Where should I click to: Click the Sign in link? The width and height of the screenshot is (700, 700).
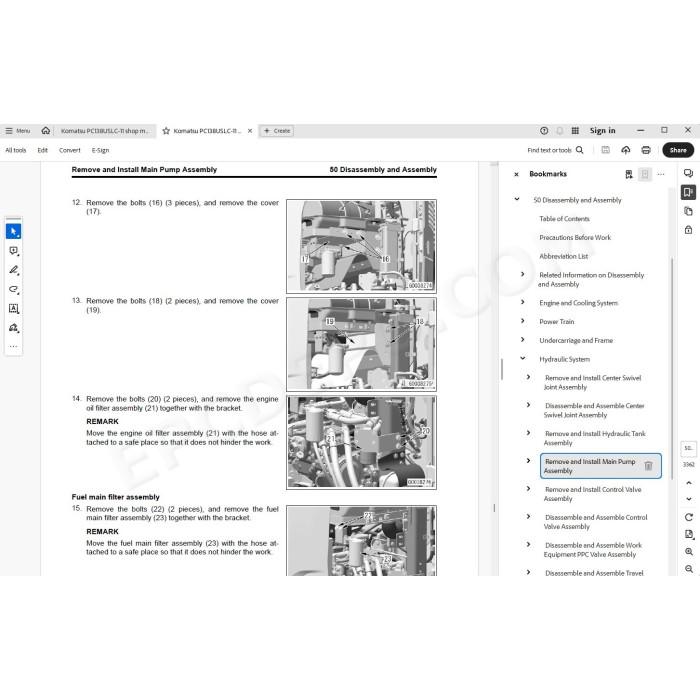(x=602, y=130)
